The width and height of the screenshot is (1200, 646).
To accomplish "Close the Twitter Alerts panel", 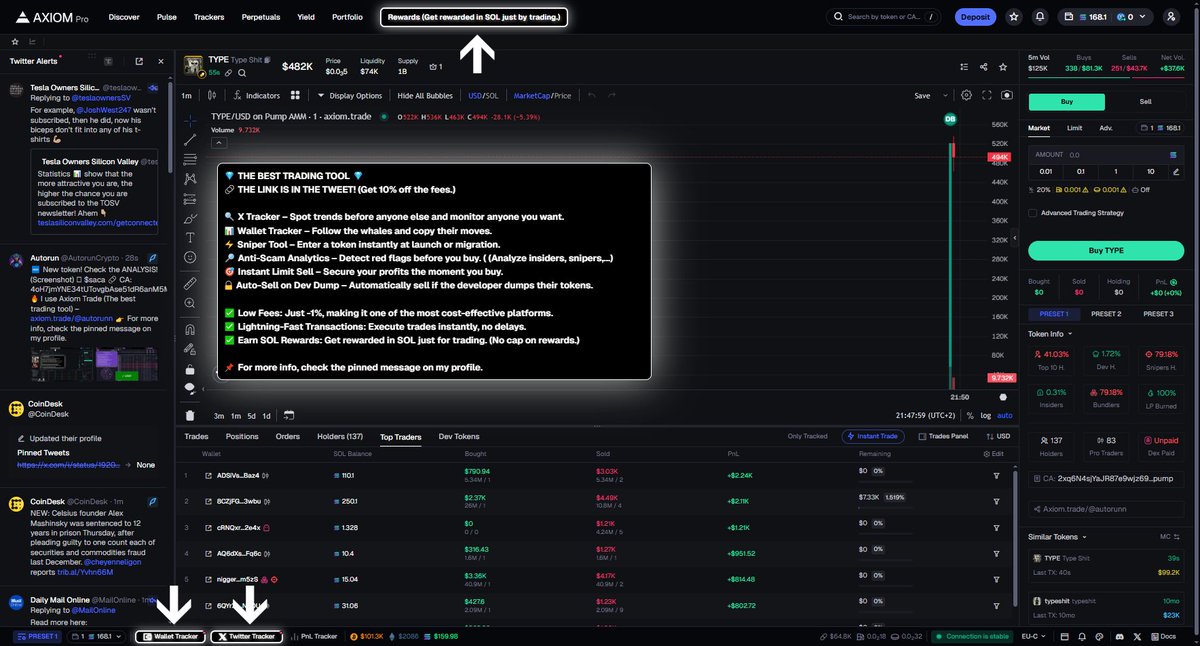I will [162, 61].
